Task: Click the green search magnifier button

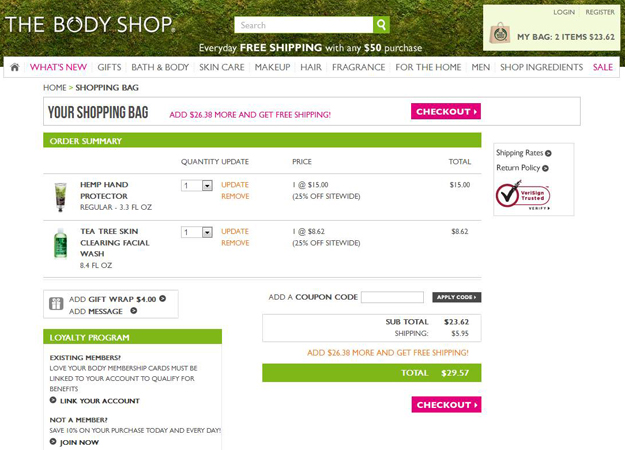Action: 381,25
